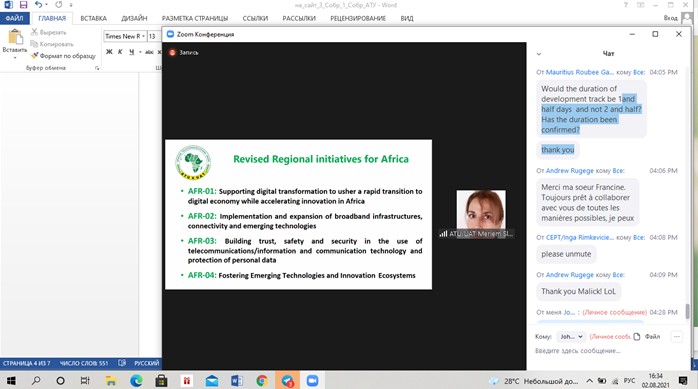
Task: Open Chrome from the taskbar
Action: 262,381
